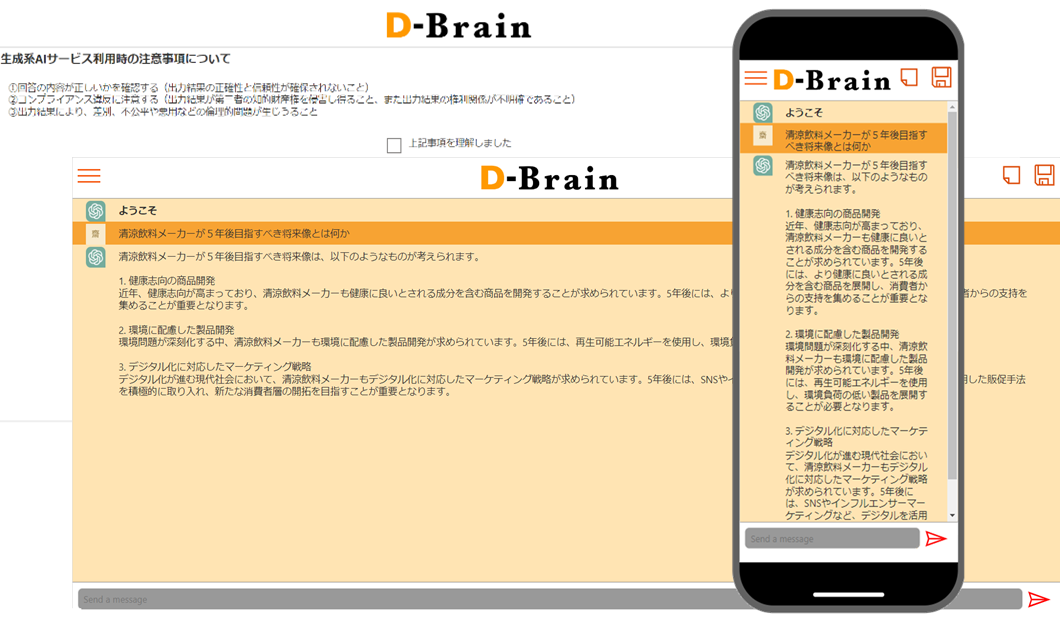Click the mobile Send a message input field

tap(830, 538)
